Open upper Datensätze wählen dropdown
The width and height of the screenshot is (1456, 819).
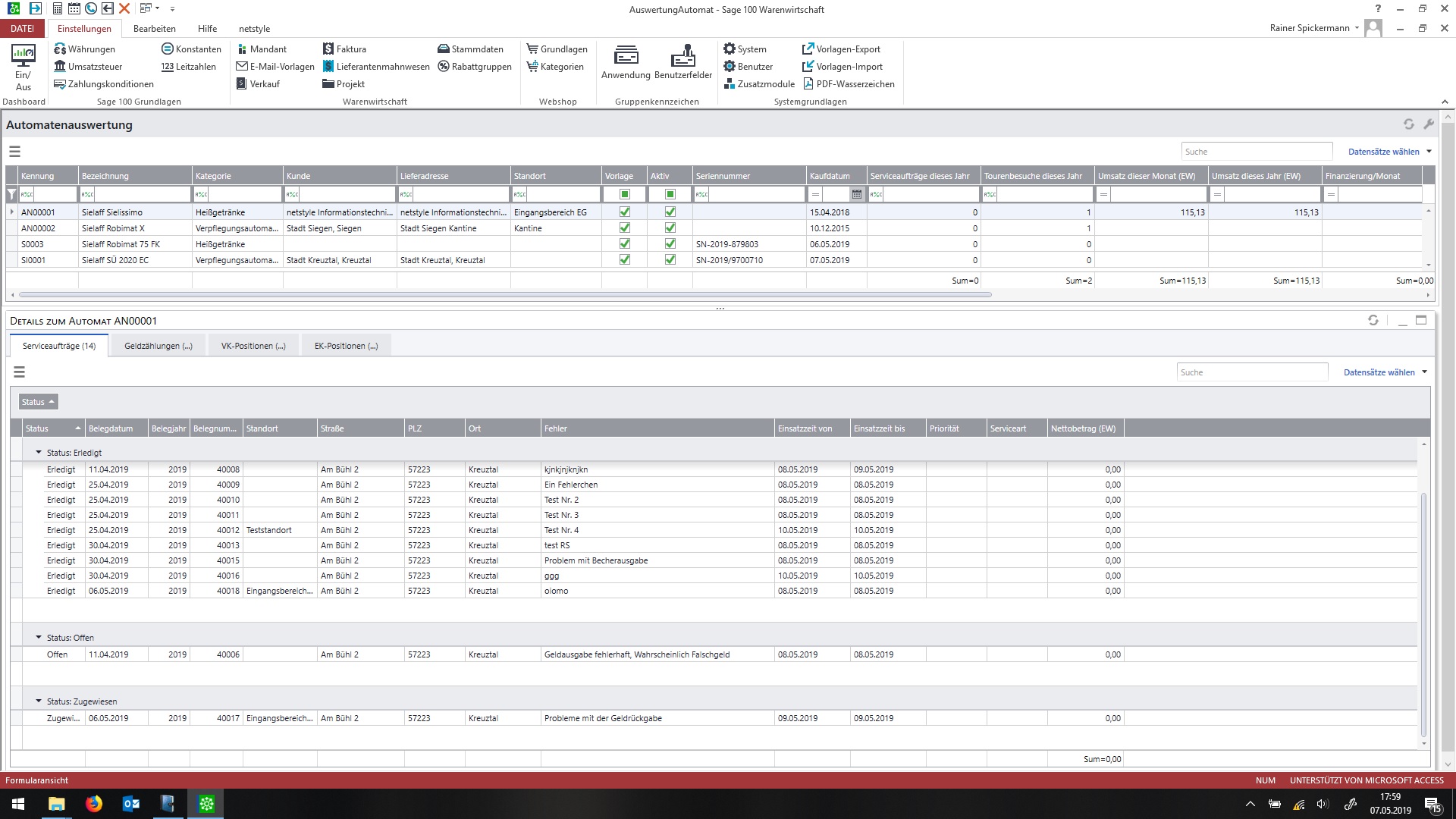click(1390, 152)
